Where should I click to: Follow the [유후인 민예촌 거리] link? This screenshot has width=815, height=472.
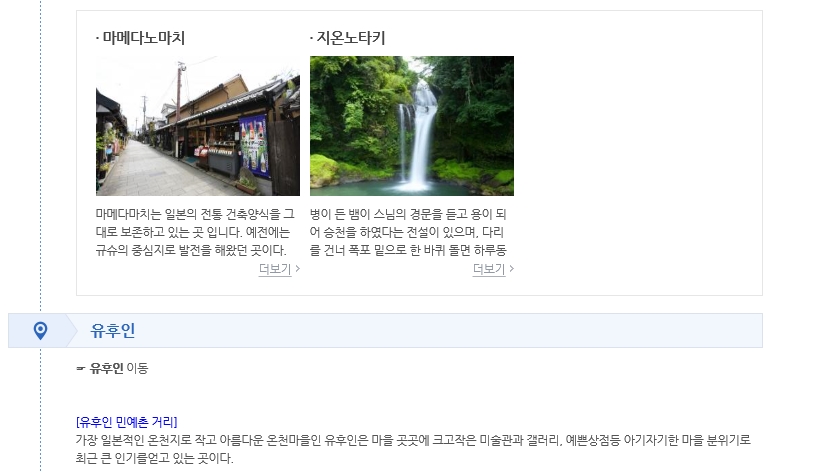click(127, 422)
